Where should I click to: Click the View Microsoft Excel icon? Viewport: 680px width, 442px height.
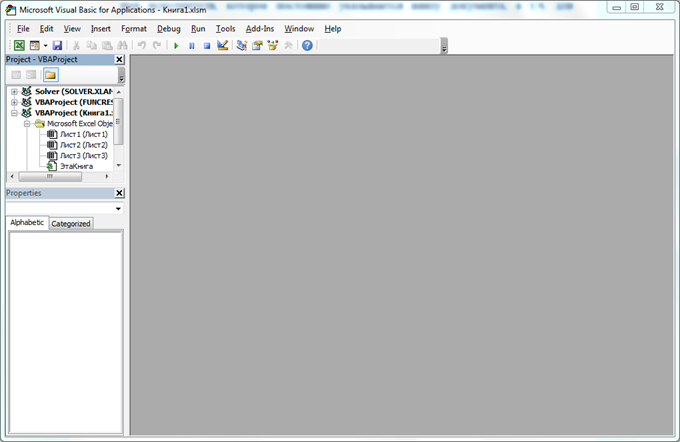19,45
